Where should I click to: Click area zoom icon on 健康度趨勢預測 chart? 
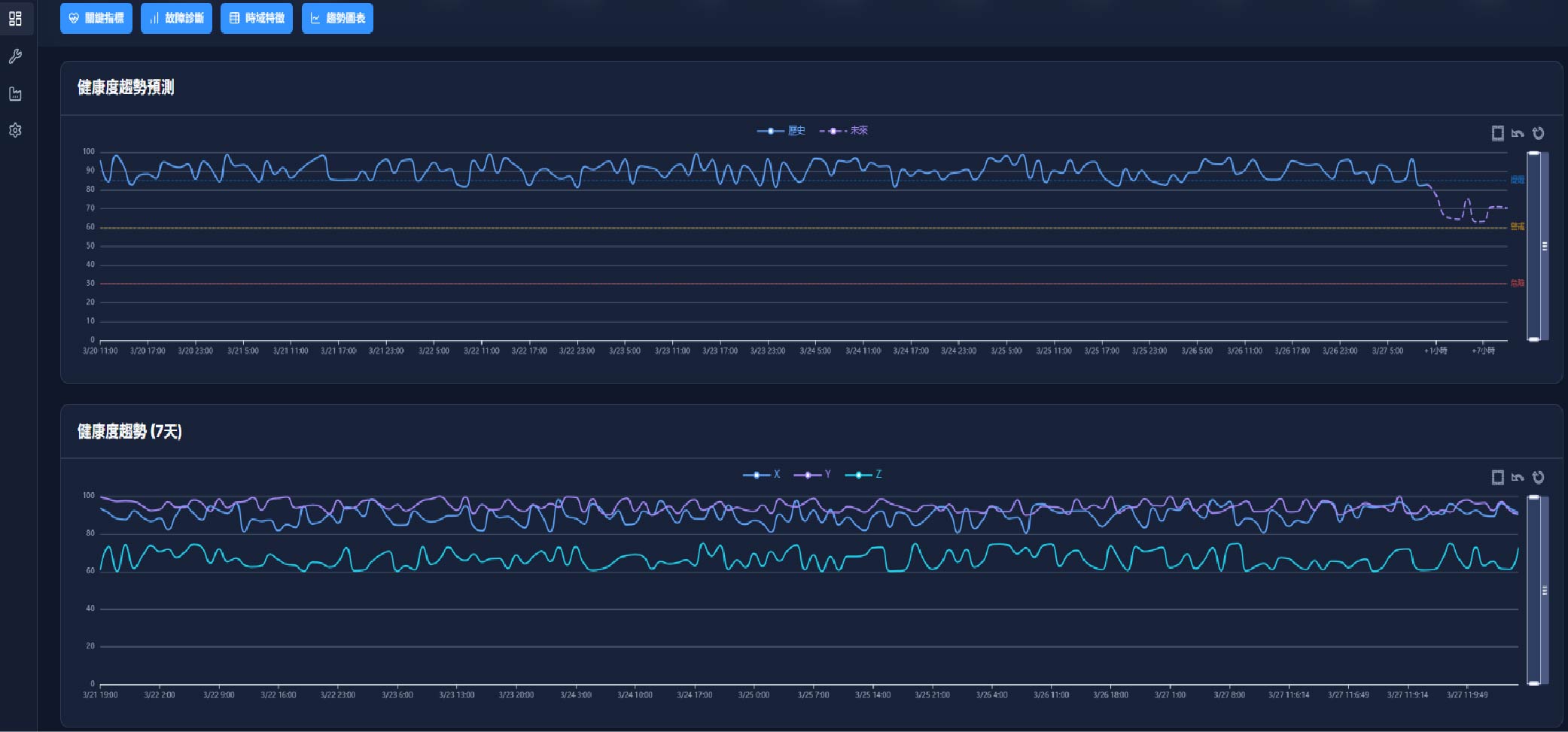1497,133
